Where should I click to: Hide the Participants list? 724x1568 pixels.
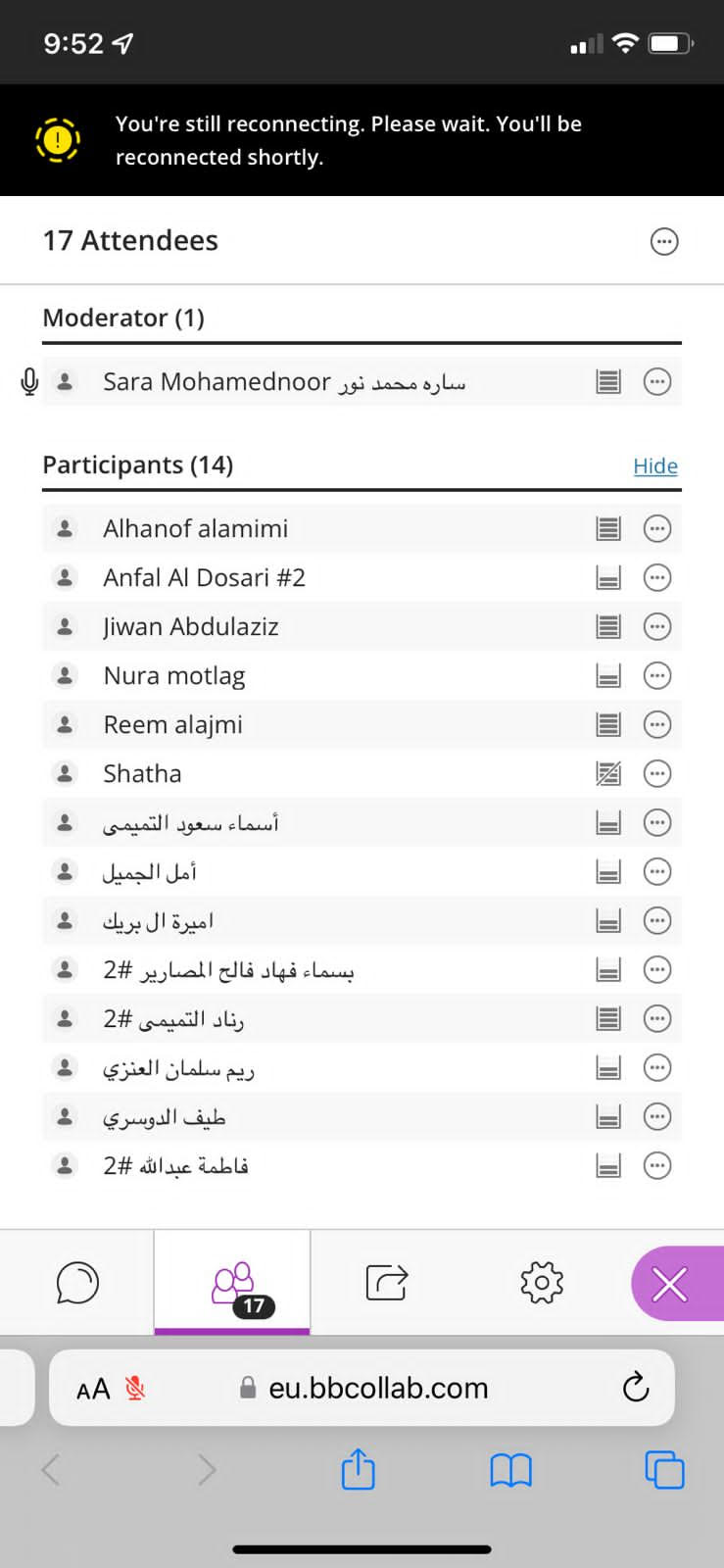pos(655,466)
